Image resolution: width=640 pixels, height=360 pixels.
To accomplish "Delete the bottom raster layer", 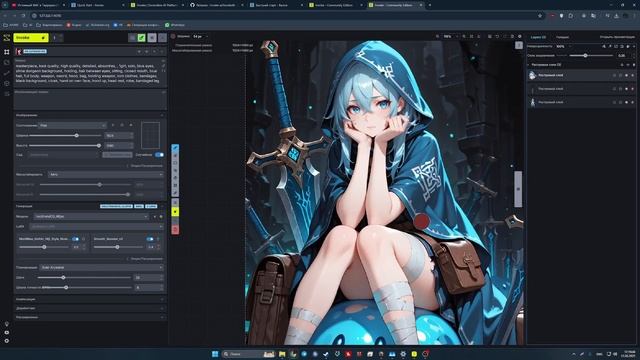I will point(633,102).
